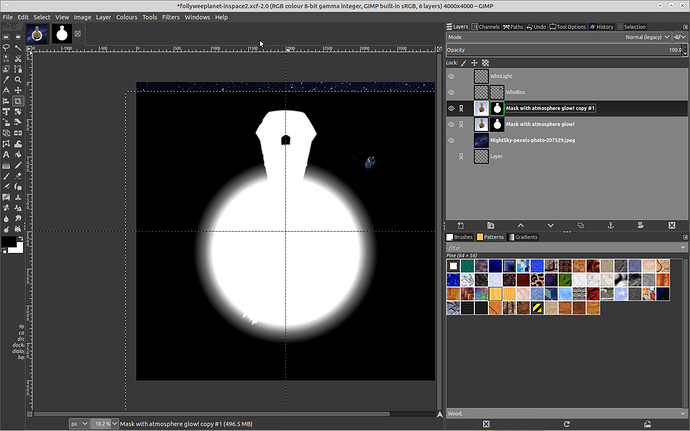The width and height of the screenshot is (690, 431).
Task: Toggle visibility of Mask with atmosphere glow! layer
Action: (x=451, y=125)
